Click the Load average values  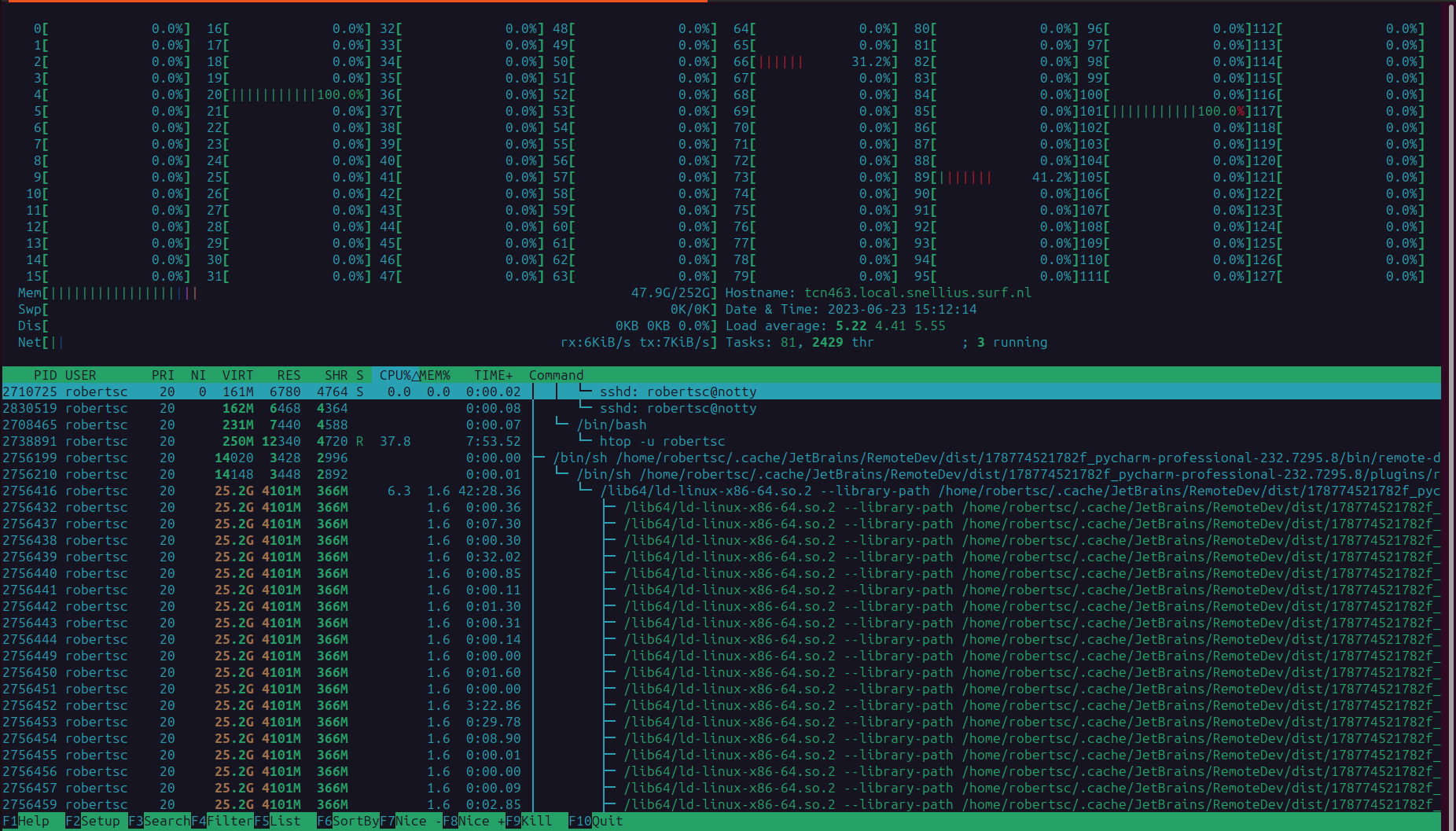tap(890, 325)
